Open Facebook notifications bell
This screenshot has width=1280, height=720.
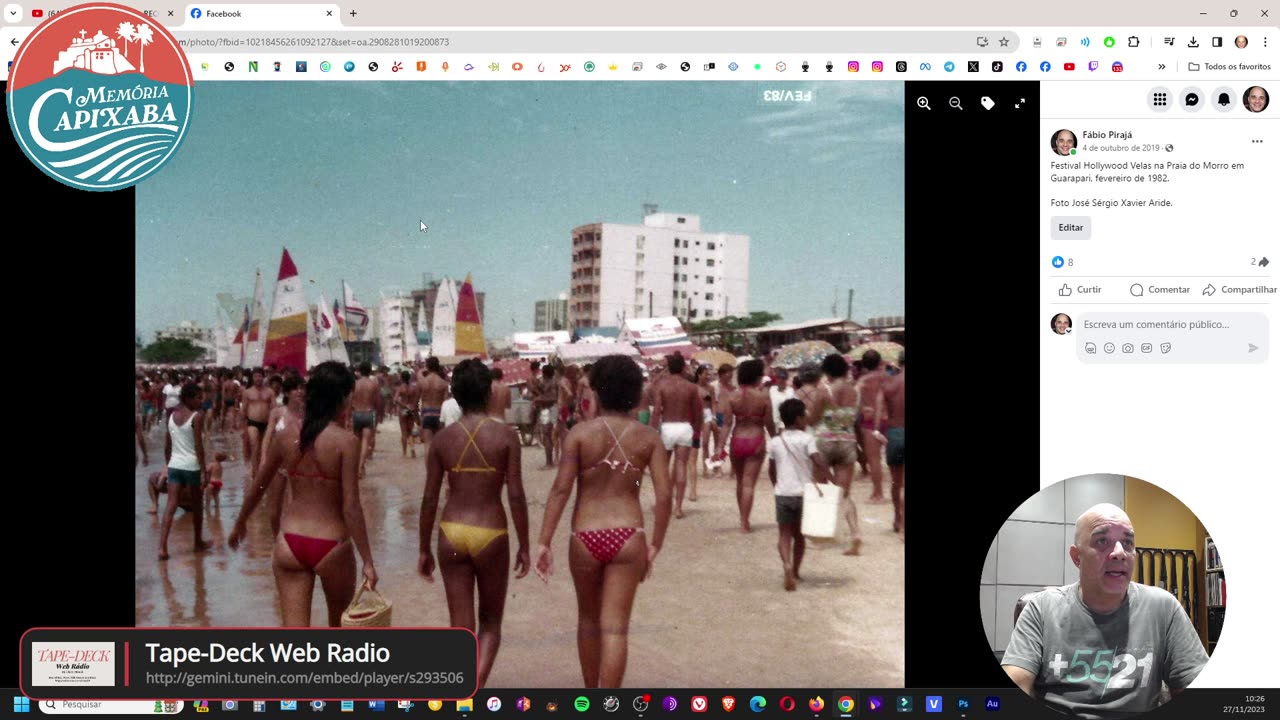click(x=1224, y=99)
